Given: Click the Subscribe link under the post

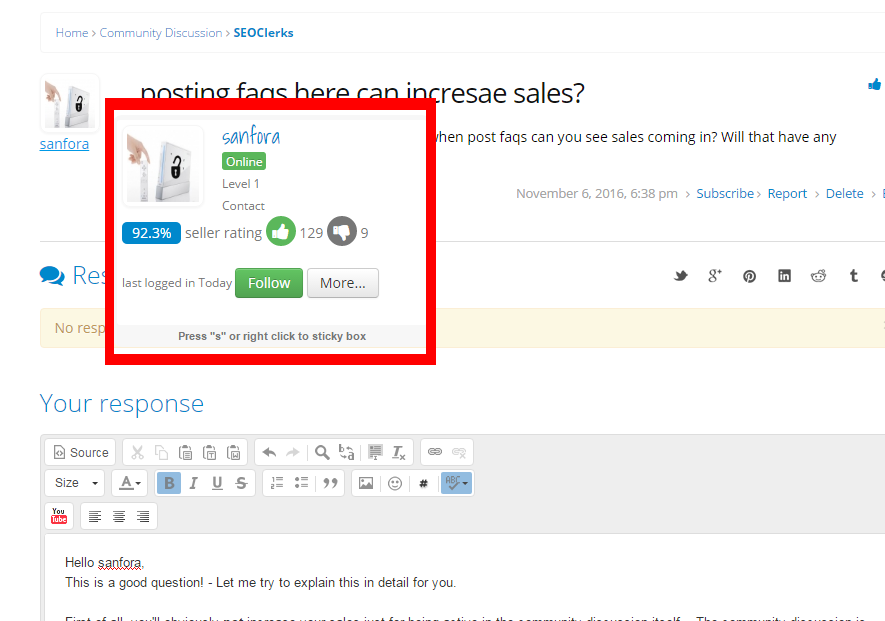Looking at the screenshot, I should click(725, 194).
